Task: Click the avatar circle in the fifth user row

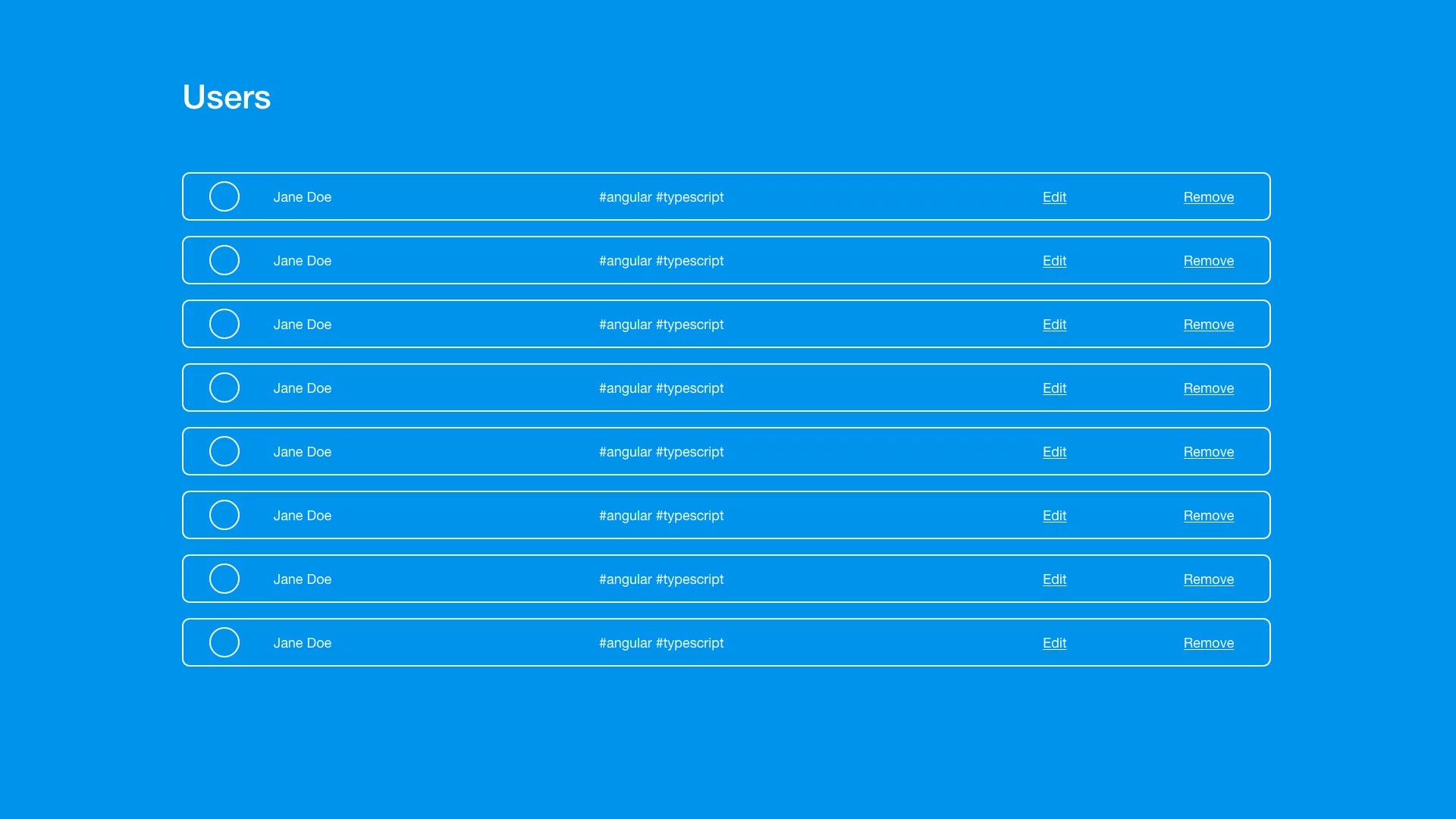Action: (x=224, y=451)
